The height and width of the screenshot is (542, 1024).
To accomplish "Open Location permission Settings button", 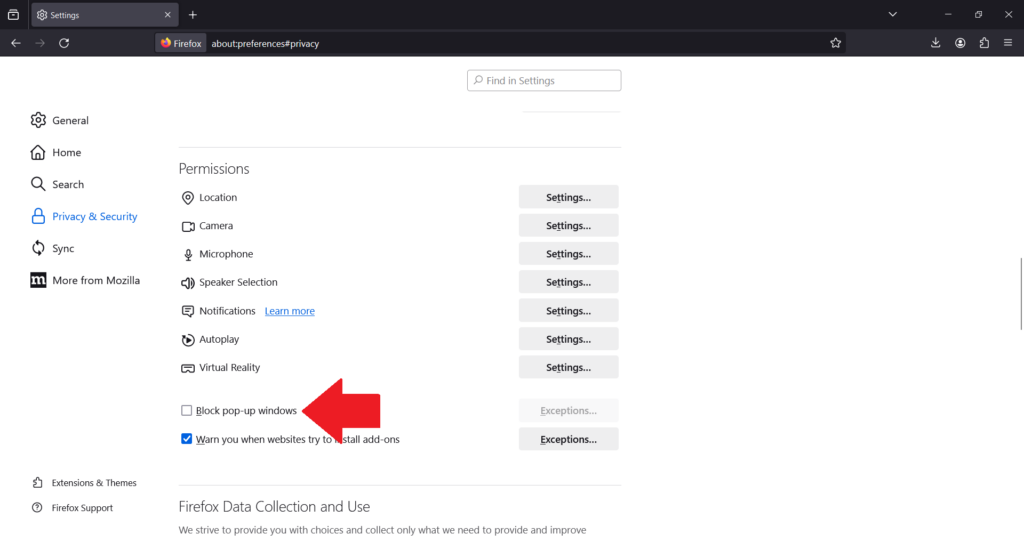I will pyautogui.click(x=568, y=198).
